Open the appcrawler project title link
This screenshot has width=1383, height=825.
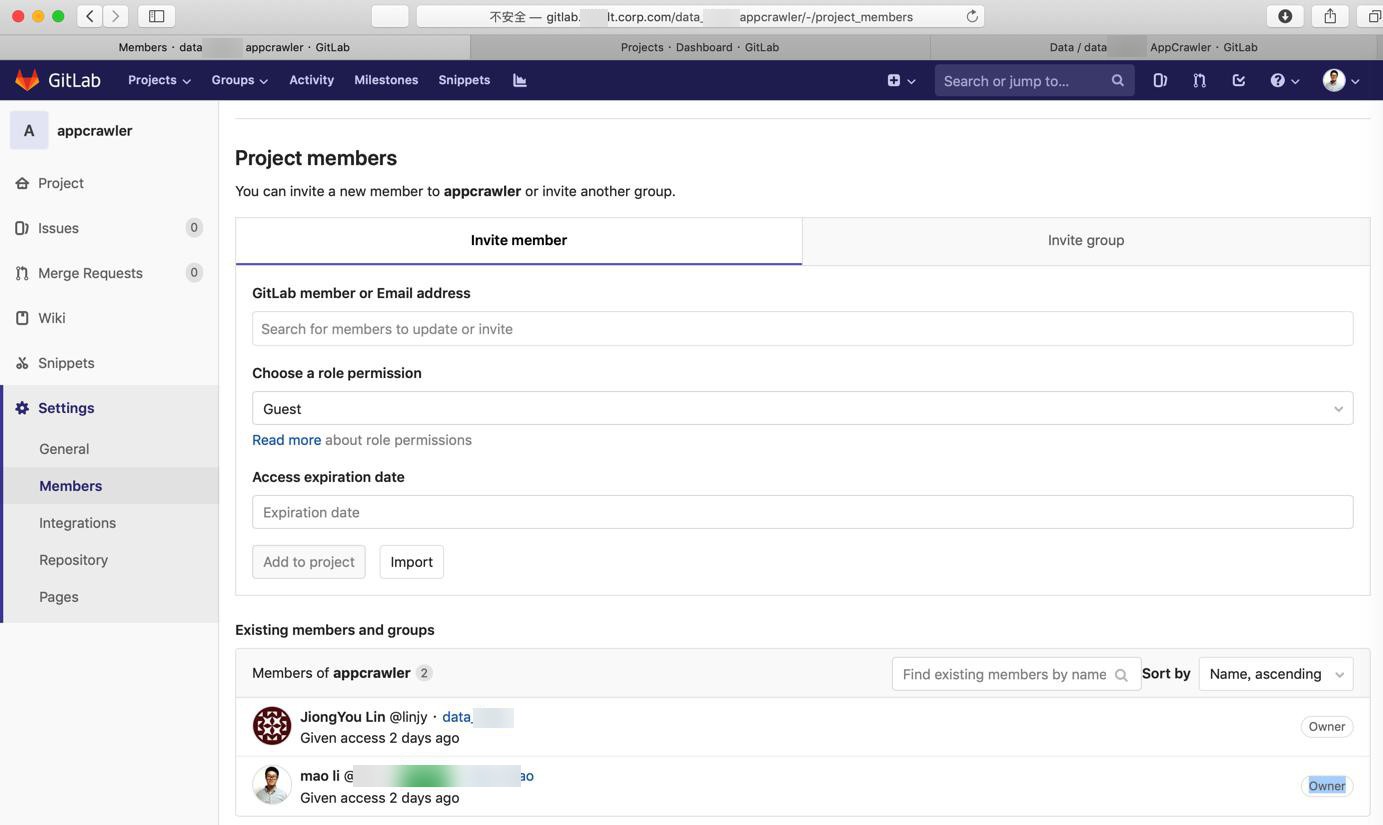pyautogui.click(x=94, y=130)
